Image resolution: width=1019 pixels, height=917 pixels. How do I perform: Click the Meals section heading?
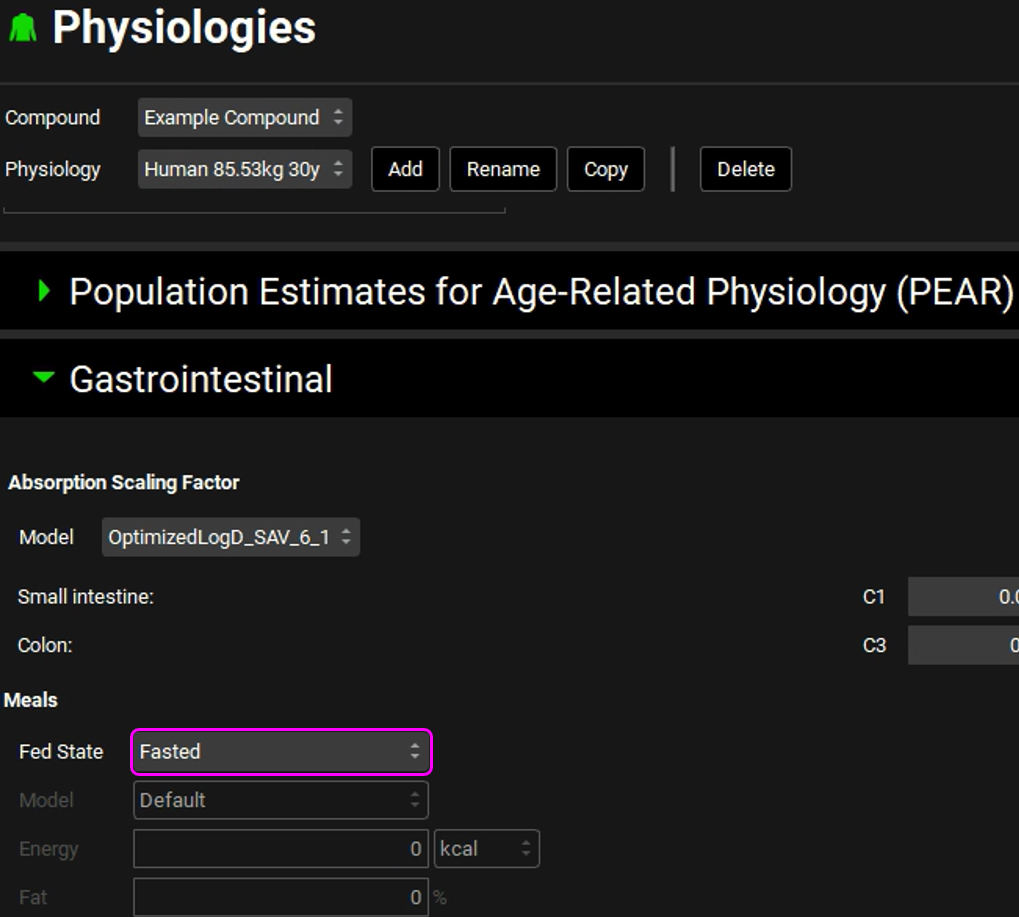[x=31, y=700]
